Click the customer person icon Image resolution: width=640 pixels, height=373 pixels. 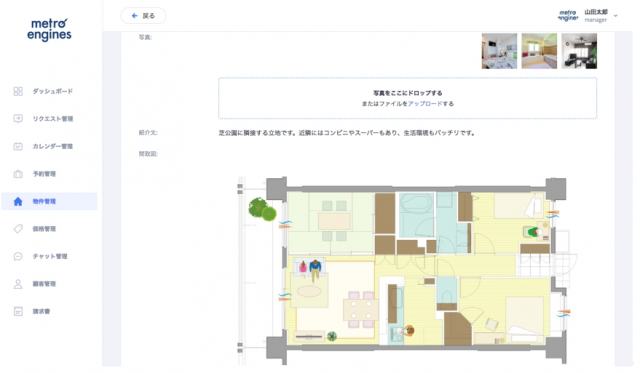click(18, 284)
